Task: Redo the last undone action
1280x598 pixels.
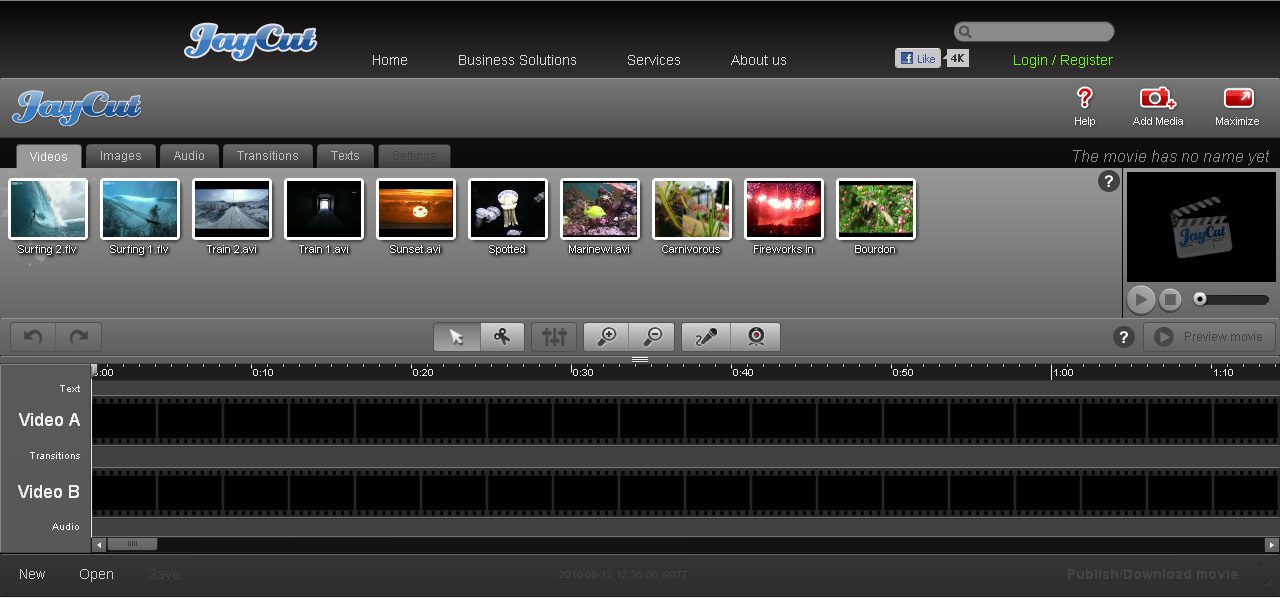Action: pos(79,337)
